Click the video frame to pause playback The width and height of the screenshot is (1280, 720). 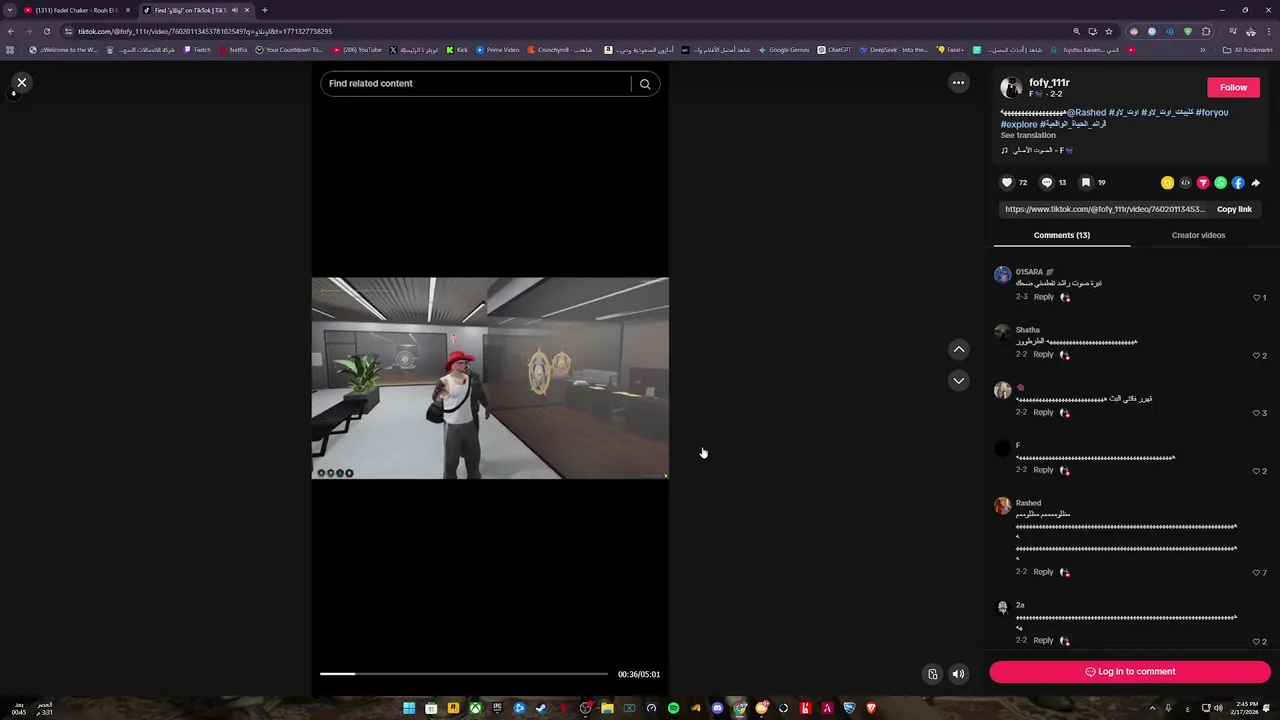click(490, 378)
